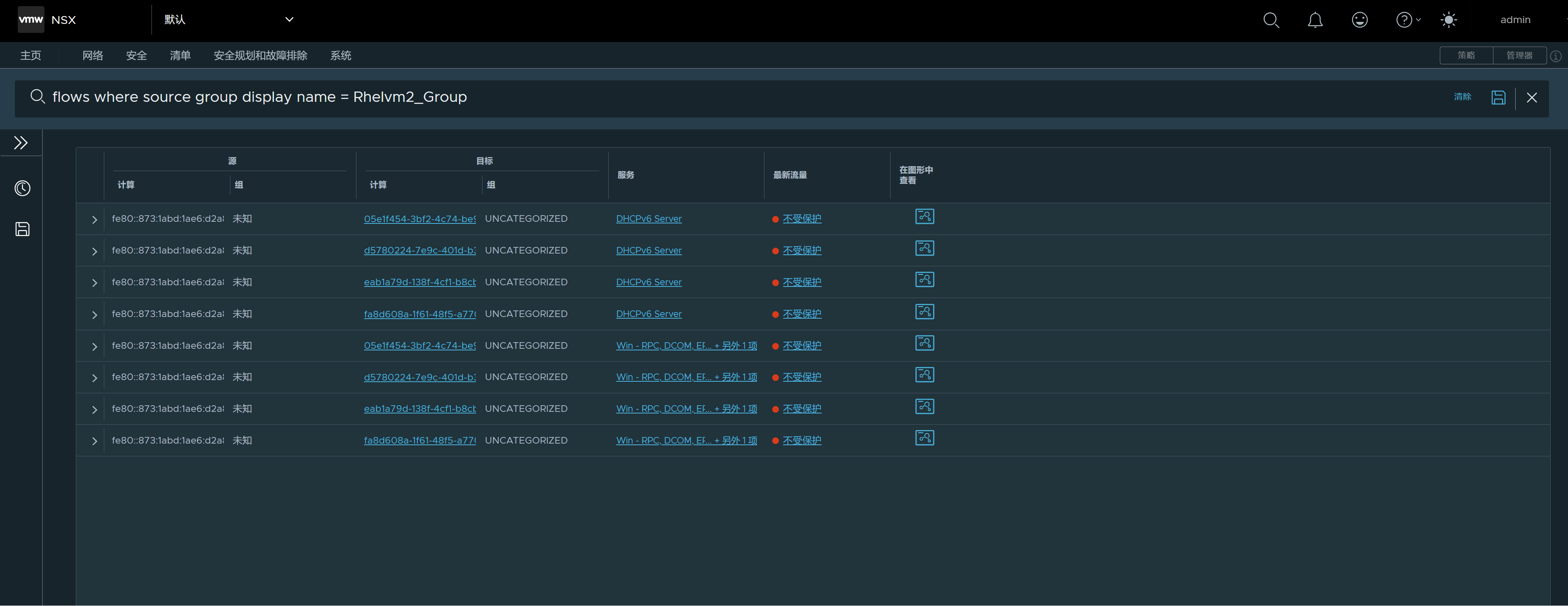Open the 安全 menu
This screenshot has width=1568, height=606.
(x=136, y=55)
